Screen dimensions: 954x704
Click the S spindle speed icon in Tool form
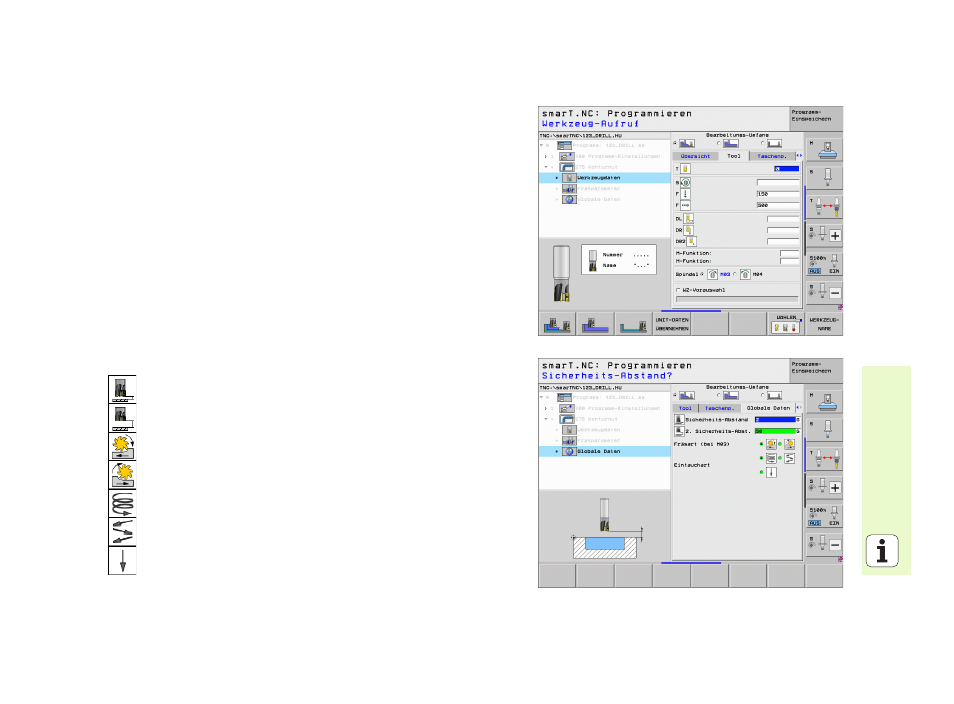tap(685, 182)
